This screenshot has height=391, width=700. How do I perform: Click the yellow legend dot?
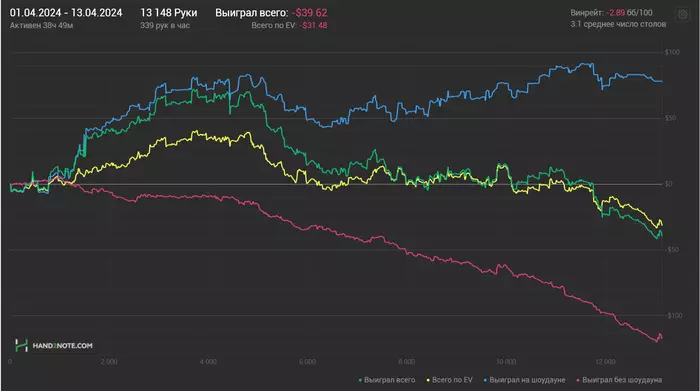428,380
